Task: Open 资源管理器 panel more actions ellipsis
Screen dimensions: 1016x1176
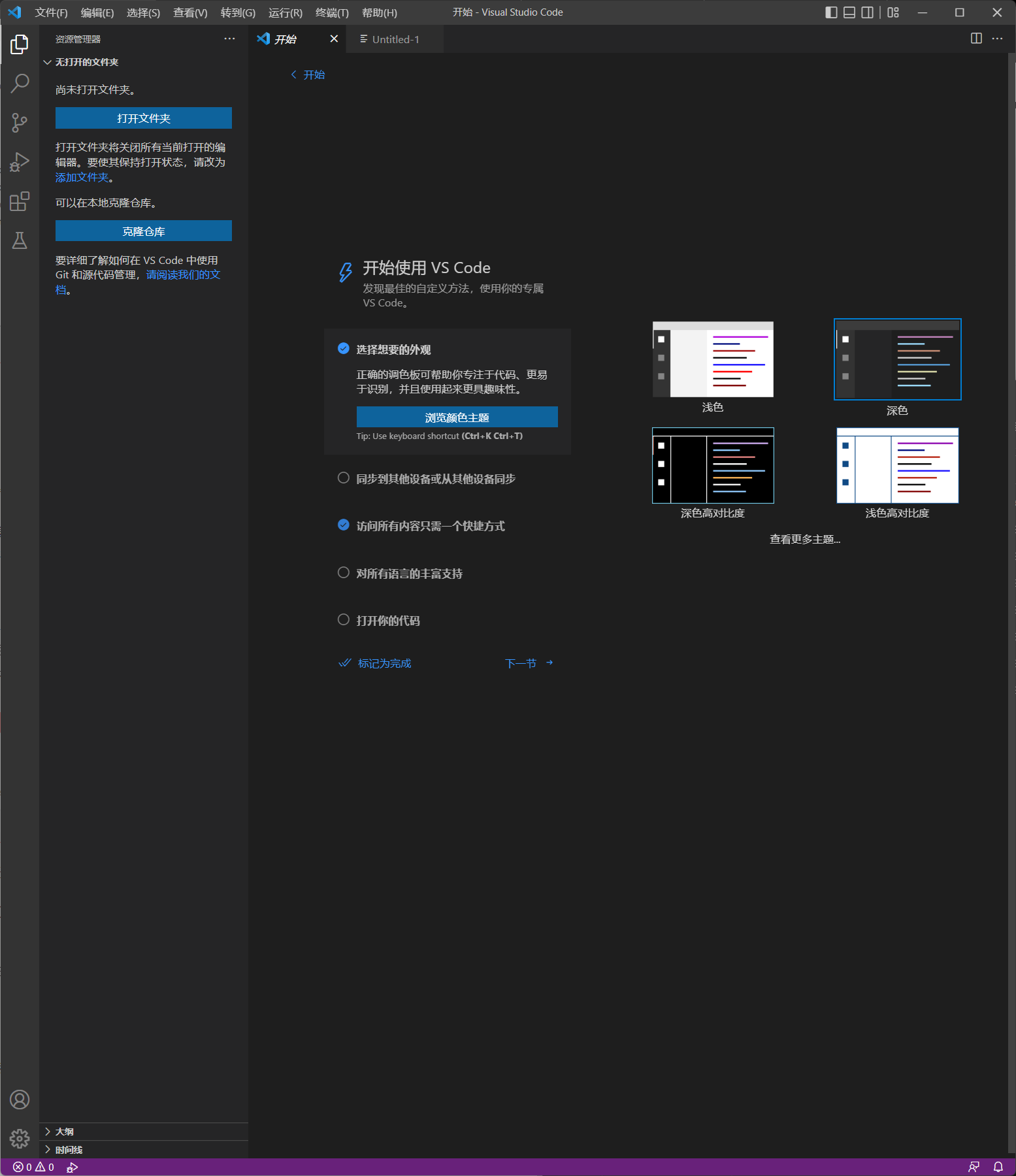Action: [229, 39]
